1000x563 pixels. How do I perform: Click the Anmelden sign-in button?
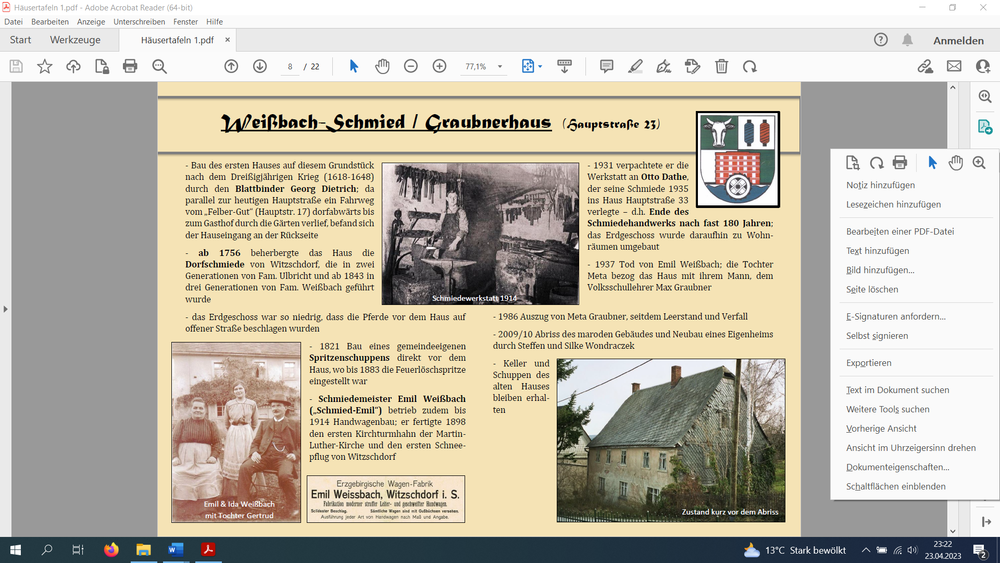(x=958, y=40)
